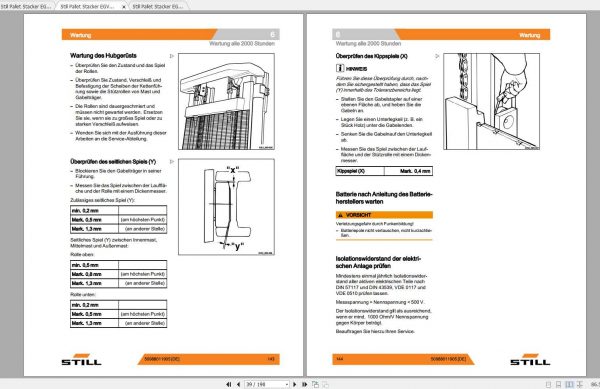Select the active Still Pallet Stacker EGV tab
This screenshot has height=389, width=600.
click(x=88, y=7)
